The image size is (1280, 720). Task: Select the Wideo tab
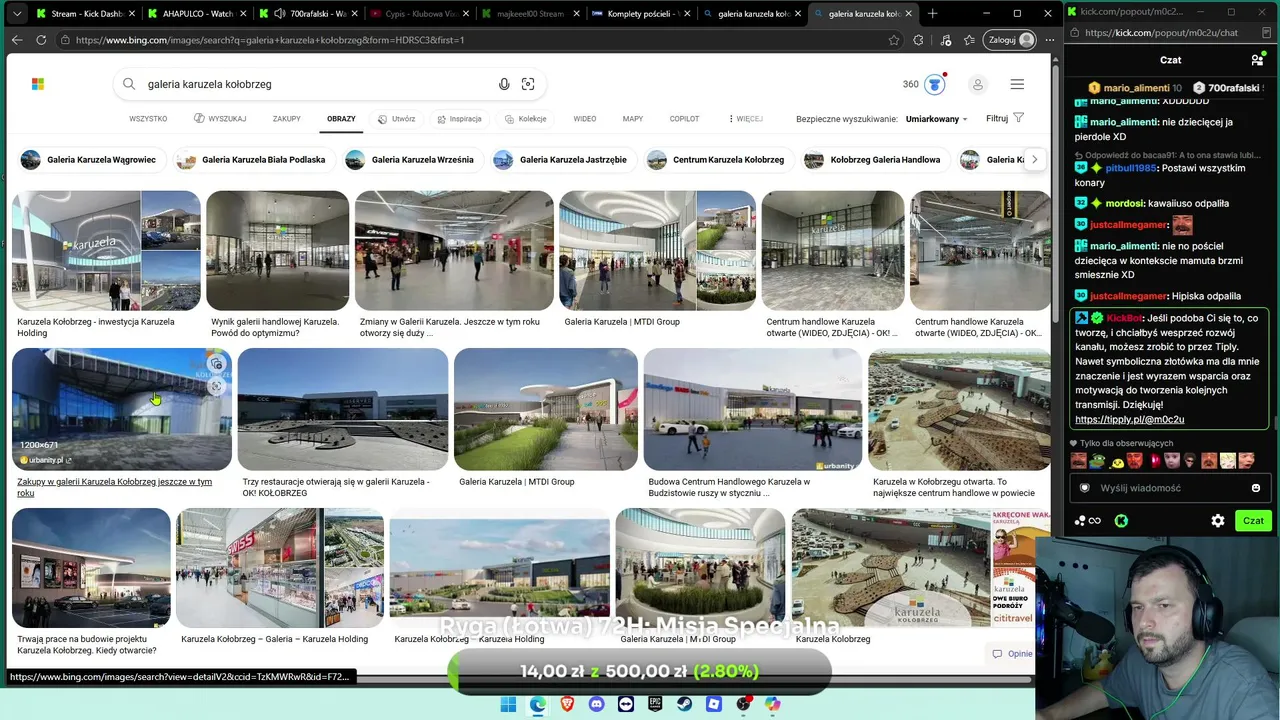tap(585, 119)
